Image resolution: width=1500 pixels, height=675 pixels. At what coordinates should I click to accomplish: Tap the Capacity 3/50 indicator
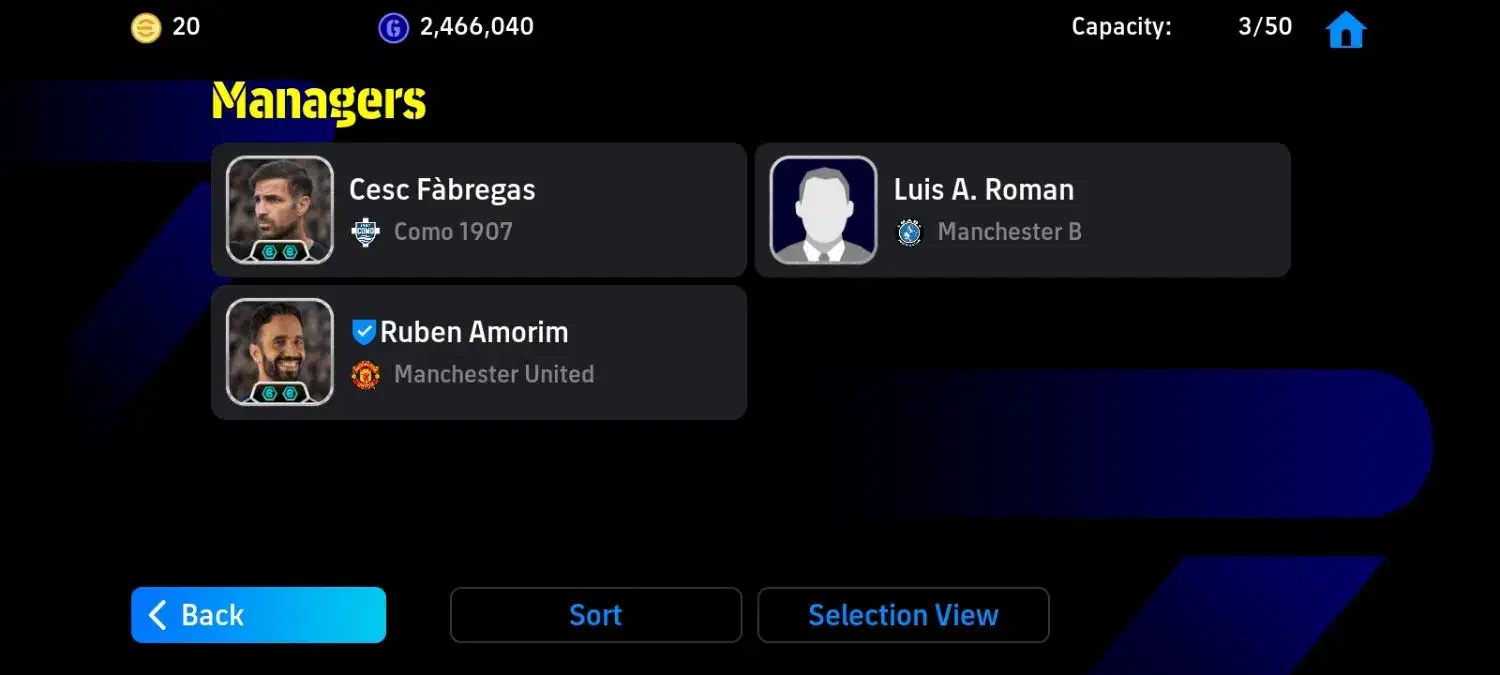point(1182,27)
